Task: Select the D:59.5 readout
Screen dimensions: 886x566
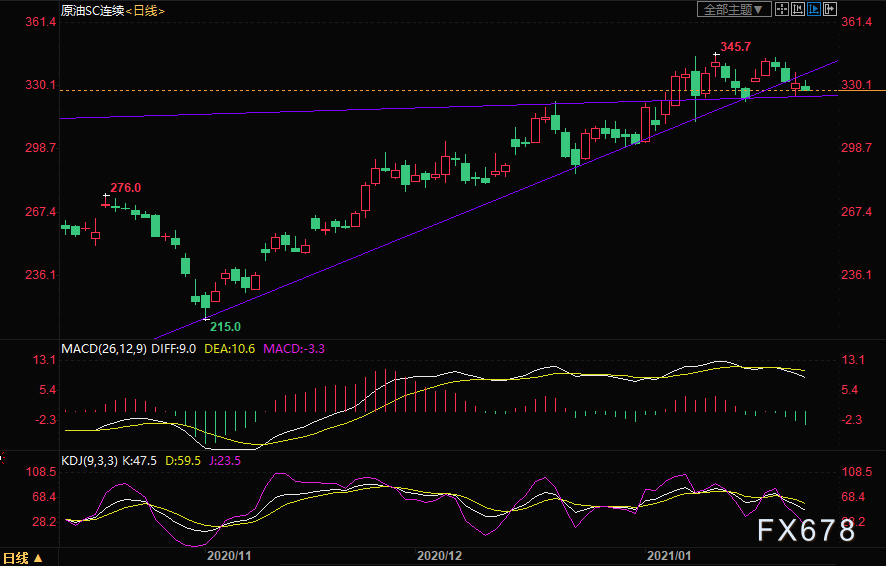Action: coord(183,460)
